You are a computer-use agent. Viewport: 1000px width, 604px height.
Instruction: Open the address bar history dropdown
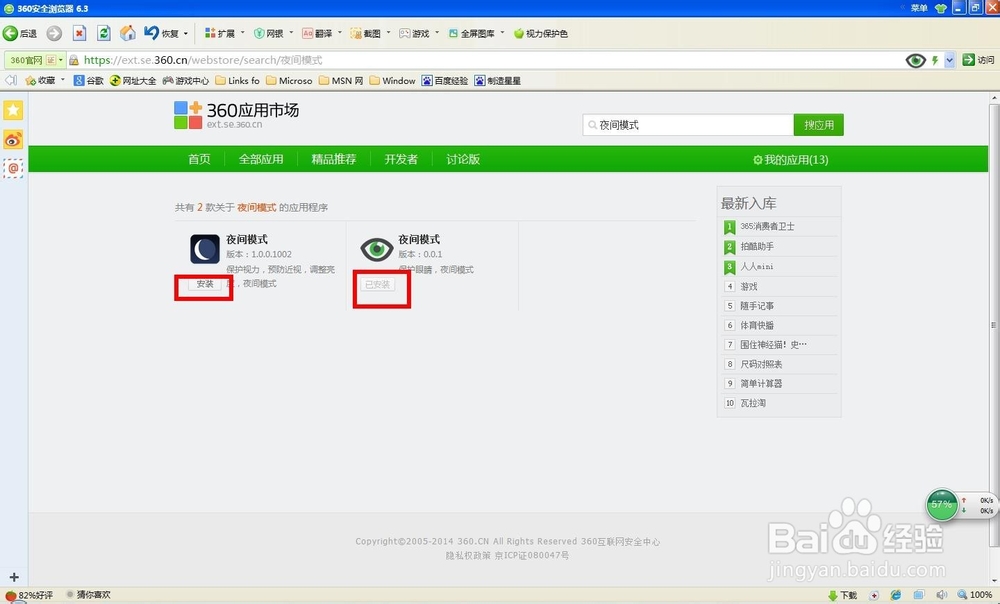pyautogui.click(x=950, y=61)
